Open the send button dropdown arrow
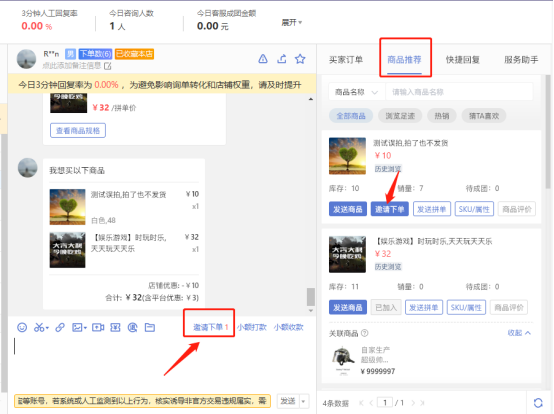Viewport: 554px width, 414px height. [x=303, y=401]
